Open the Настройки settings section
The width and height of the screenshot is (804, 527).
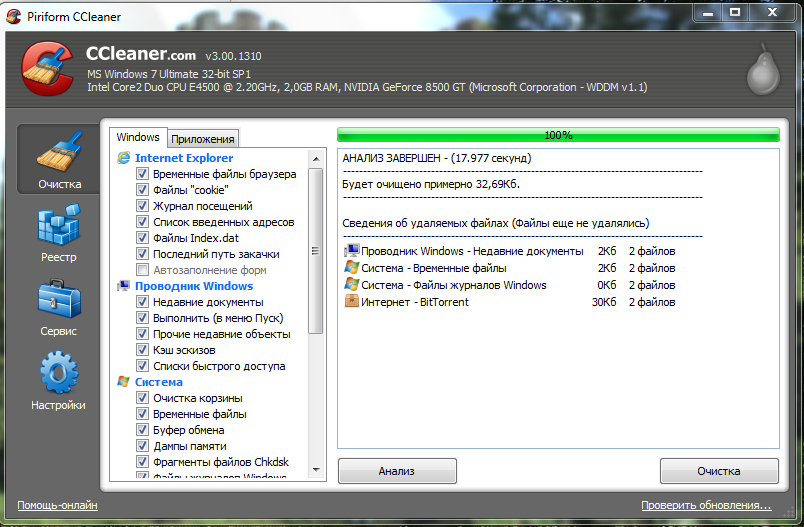point(58,381)
